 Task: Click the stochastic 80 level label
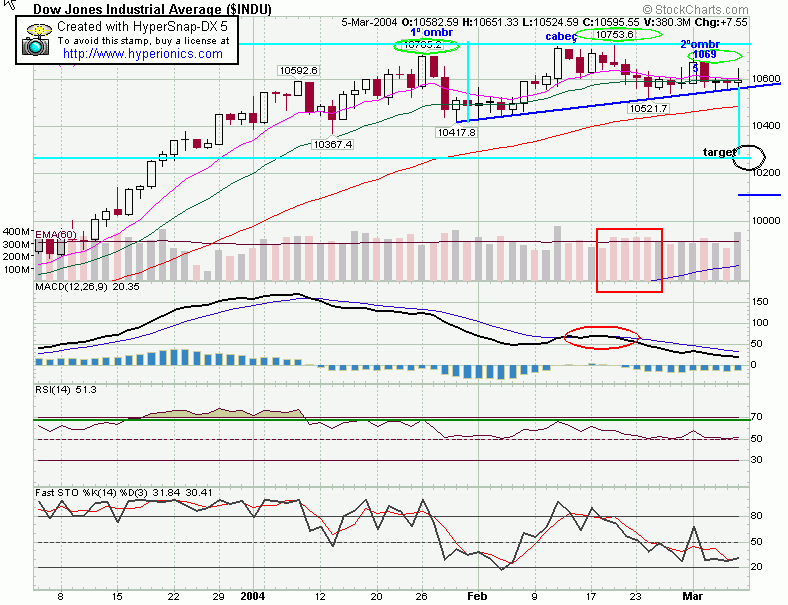pos(756,516)
